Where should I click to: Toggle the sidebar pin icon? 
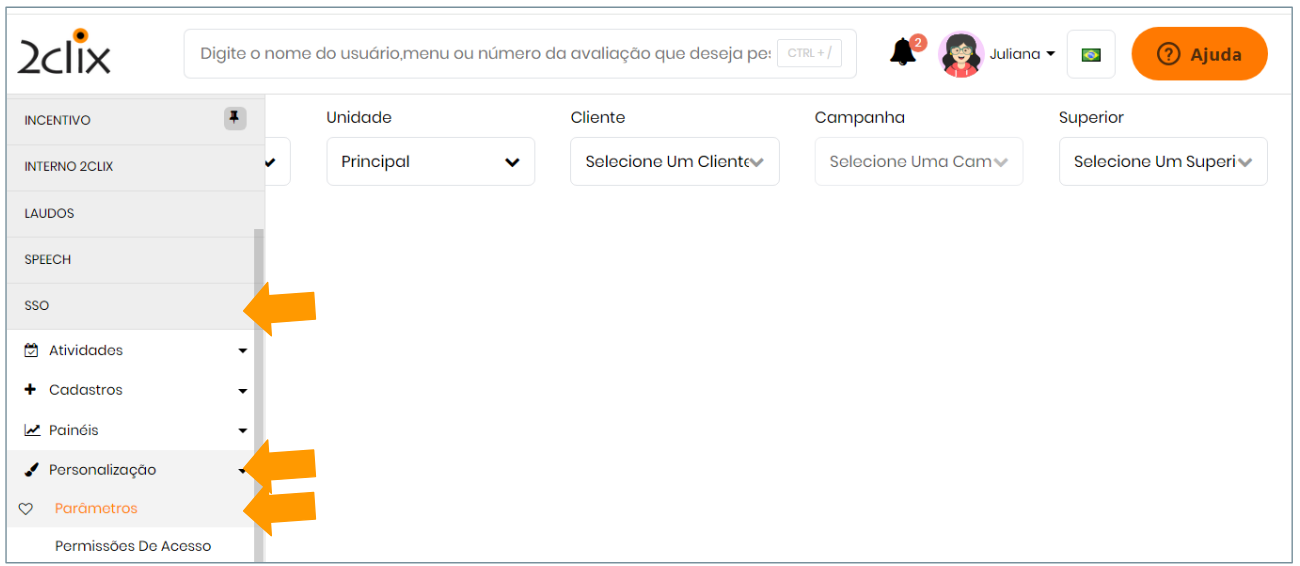coord(234,119)
